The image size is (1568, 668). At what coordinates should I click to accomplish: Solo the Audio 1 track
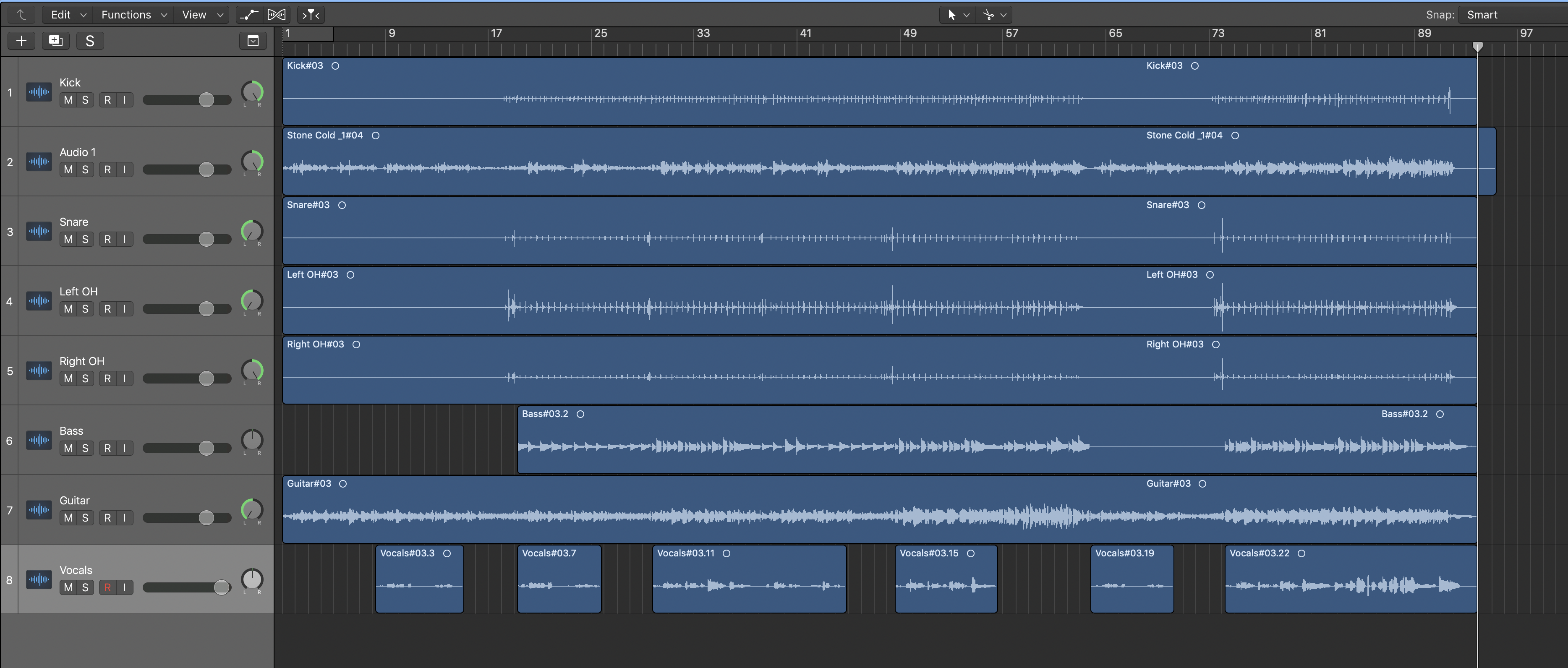(85, 170)
